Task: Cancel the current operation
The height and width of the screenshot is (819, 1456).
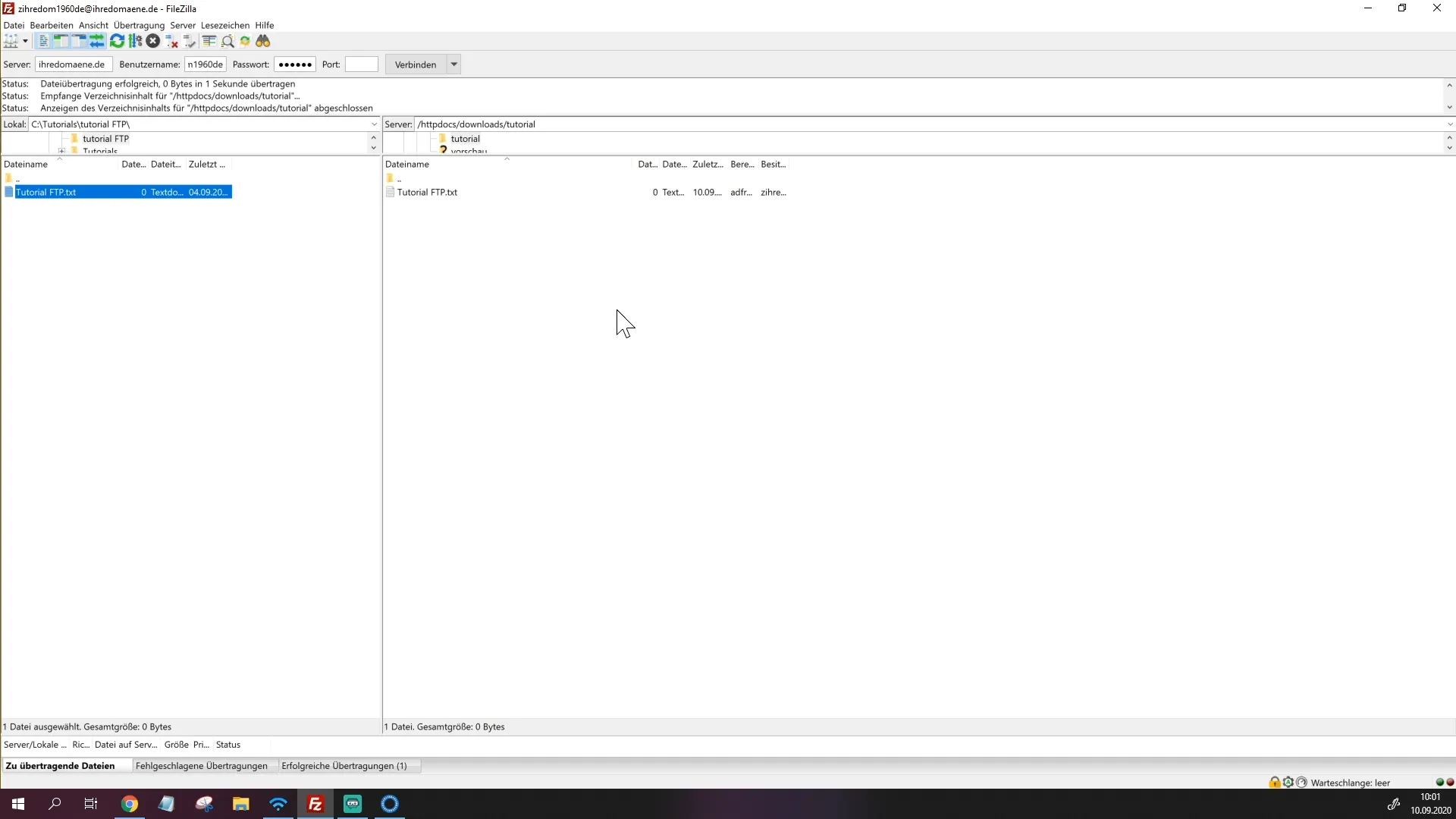Action: [153, 41]
